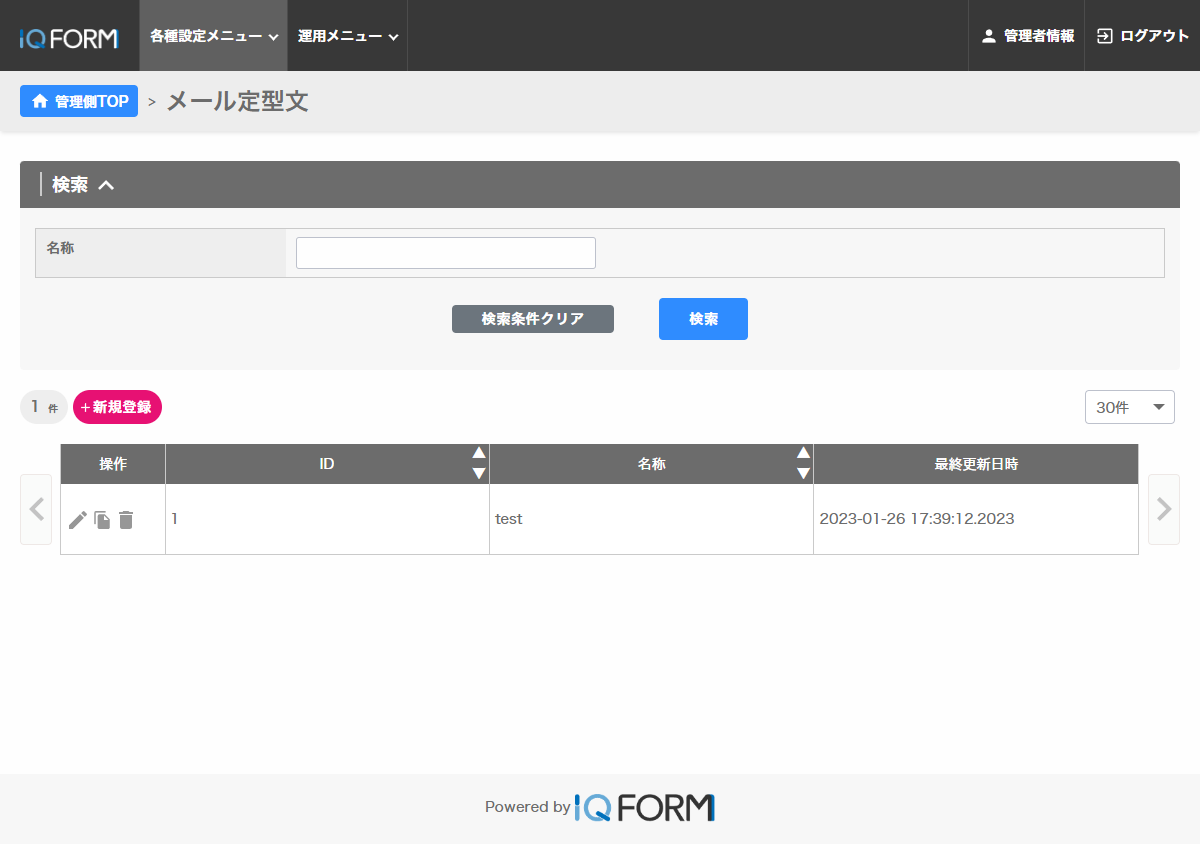Click the copy icon in row 1
The width and height of the screenshot is (1200, 844).
(x=102, y=520)
